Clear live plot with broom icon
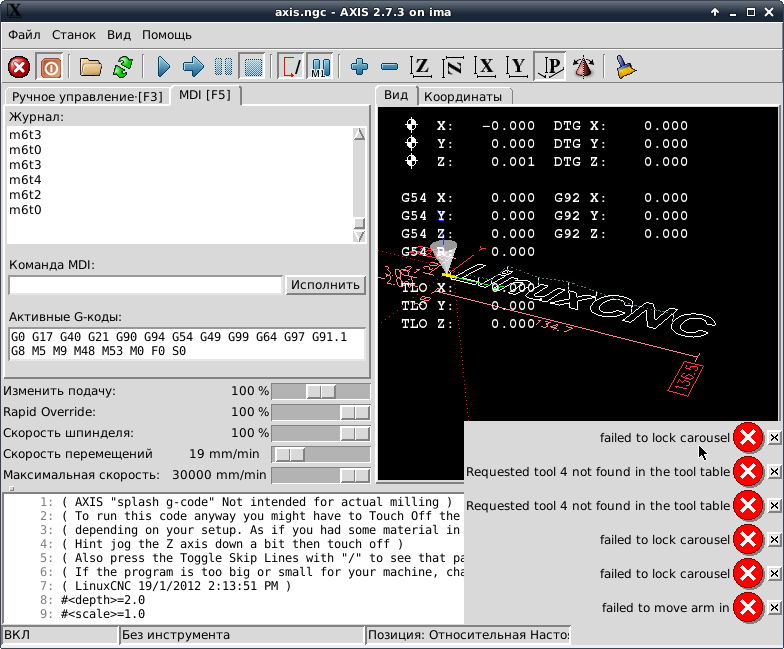The width and height of the screenshot is (784, 649). pos(626,67)
